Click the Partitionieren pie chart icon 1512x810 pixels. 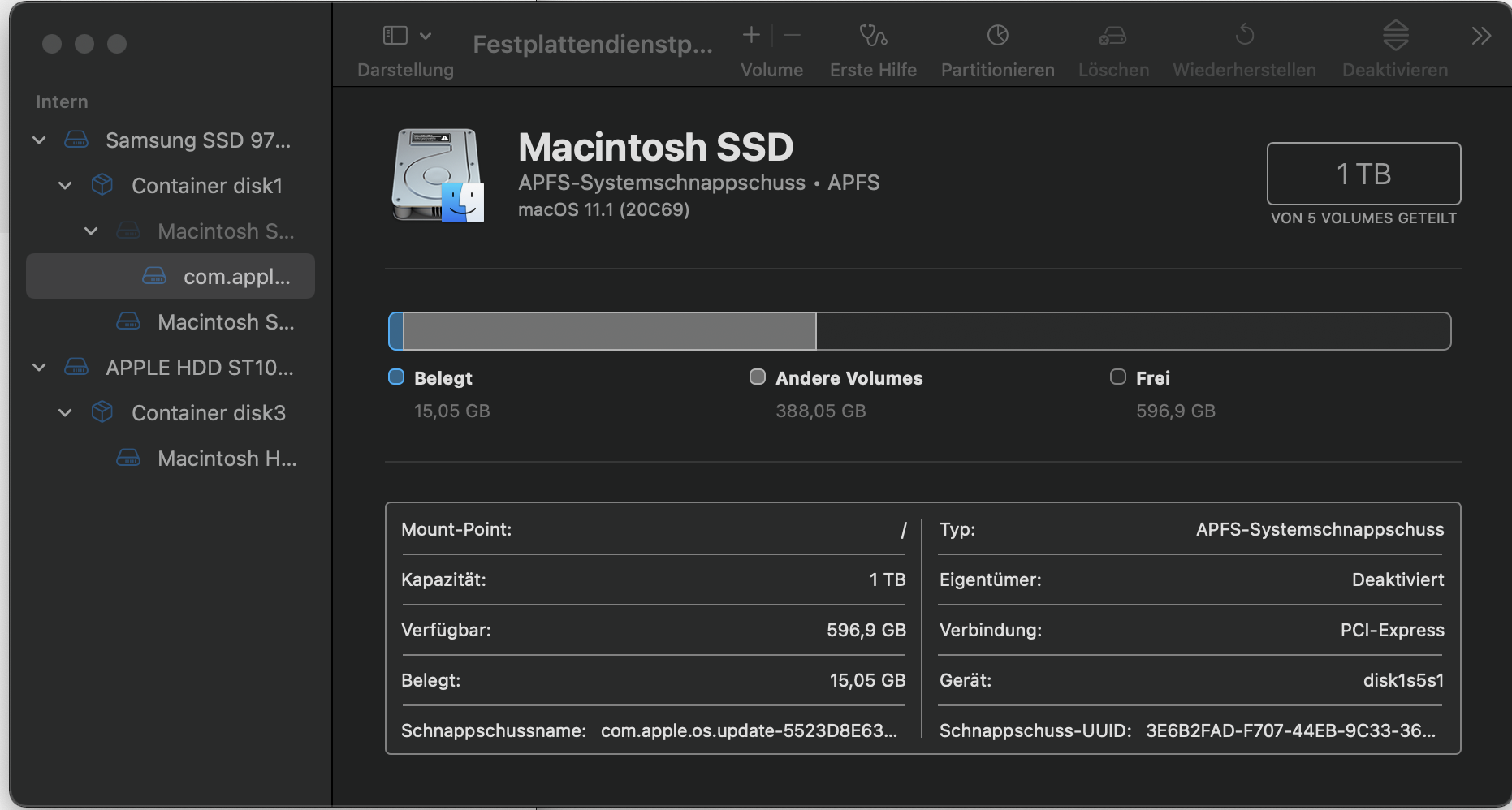point(997,36)
